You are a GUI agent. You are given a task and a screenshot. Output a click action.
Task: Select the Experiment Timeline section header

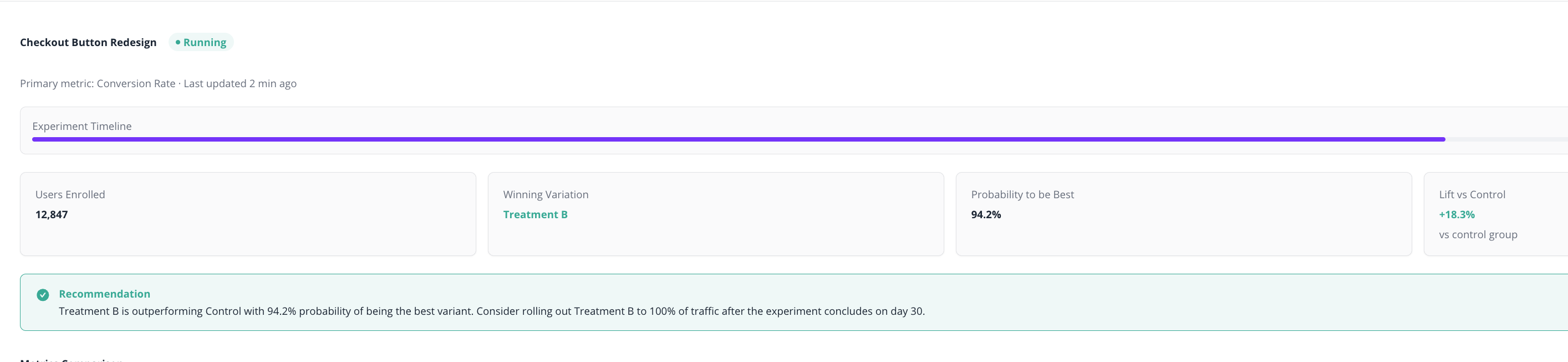(82, 126)
